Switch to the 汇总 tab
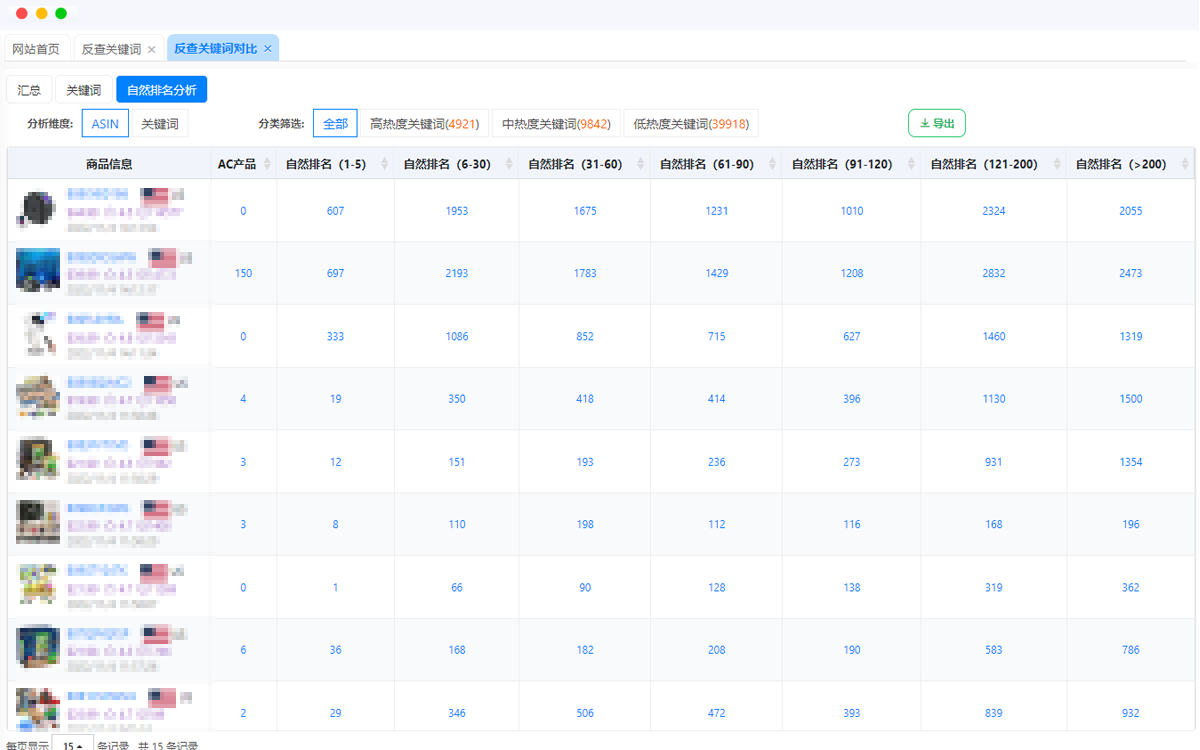The height and width of the screenshot is (750, 1200). 29,90
